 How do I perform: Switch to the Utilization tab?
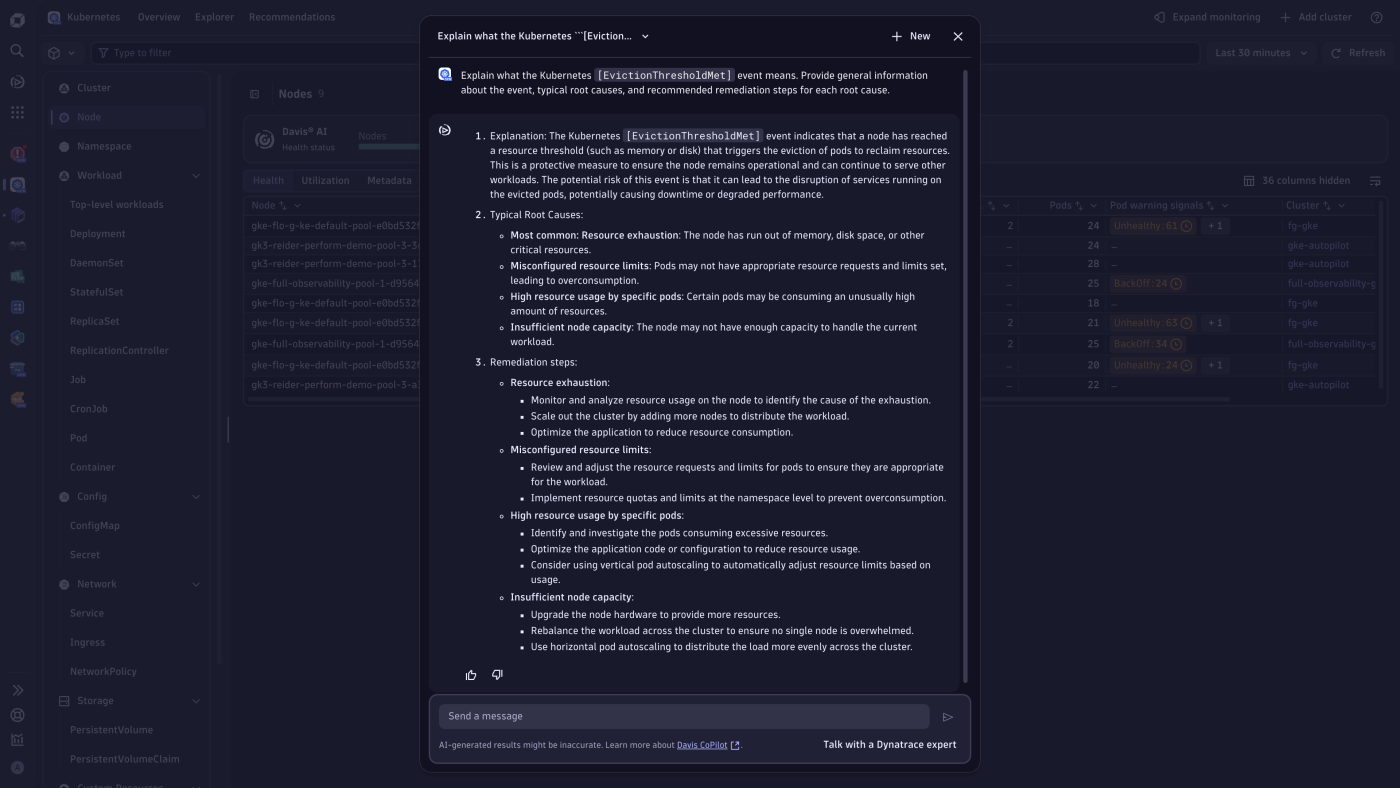[x=325, y=181]
